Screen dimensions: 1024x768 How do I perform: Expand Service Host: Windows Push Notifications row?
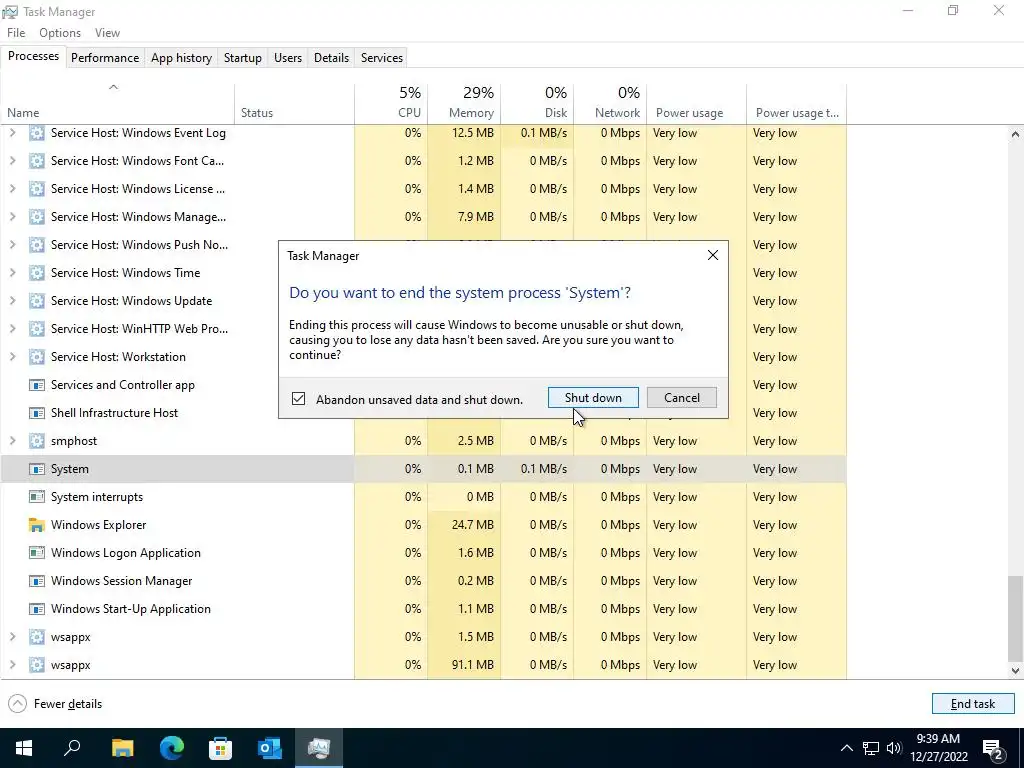(12, 245)
